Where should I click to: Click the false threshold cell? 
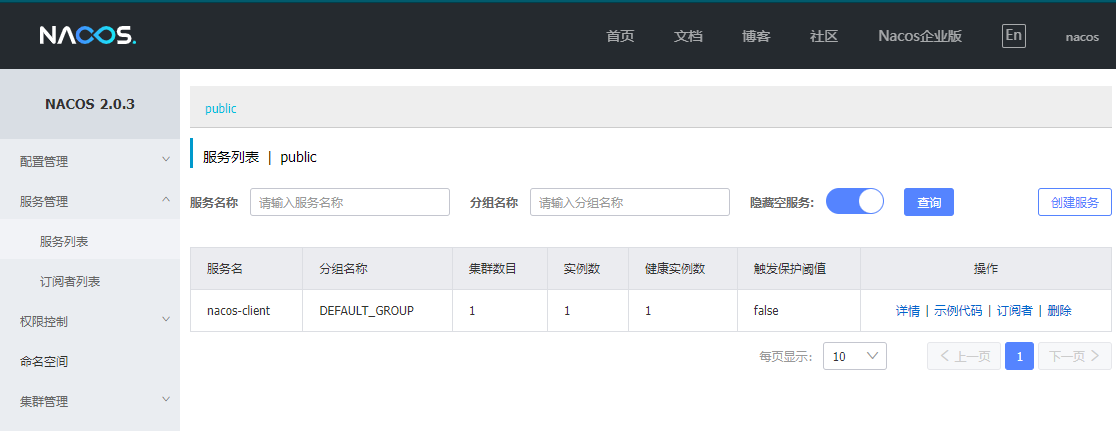point(799,311)
